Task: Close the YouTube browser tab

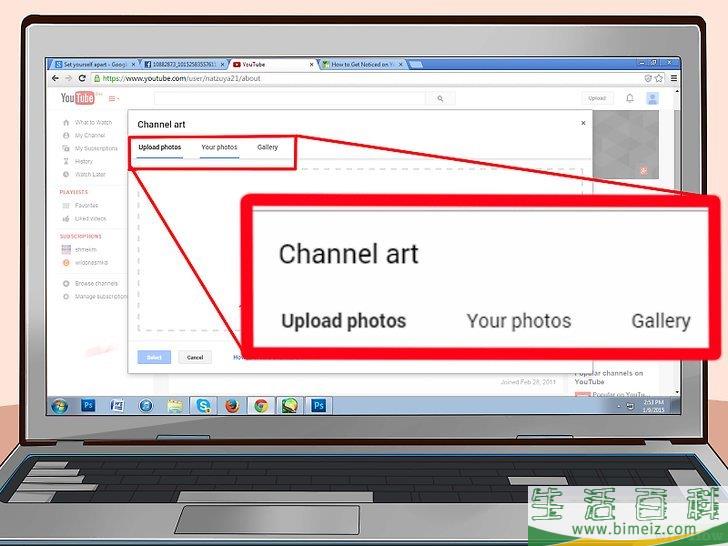Action: point(312,65)
